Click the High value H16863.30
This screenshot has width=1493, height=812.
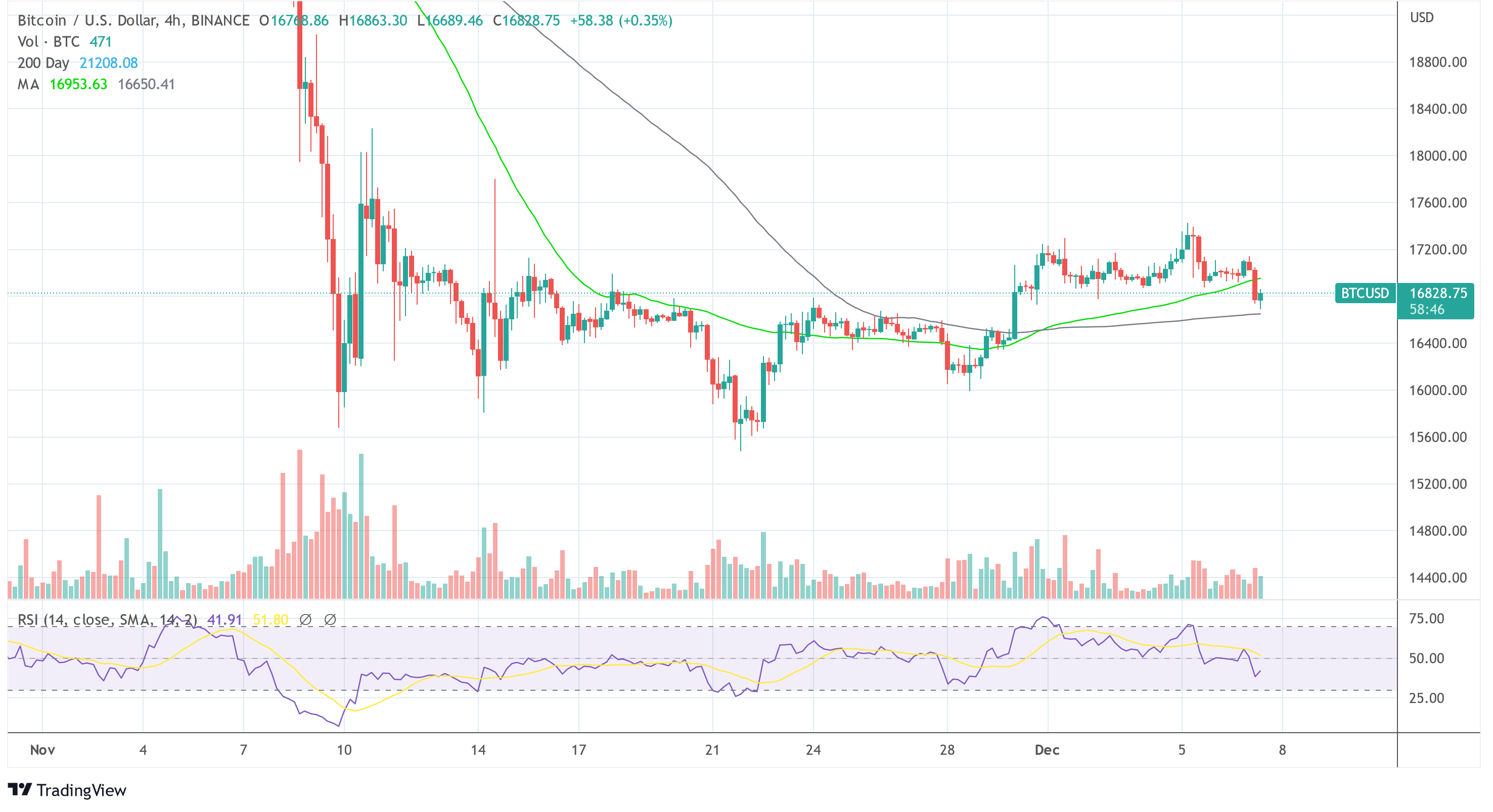[x=373, y=21]
